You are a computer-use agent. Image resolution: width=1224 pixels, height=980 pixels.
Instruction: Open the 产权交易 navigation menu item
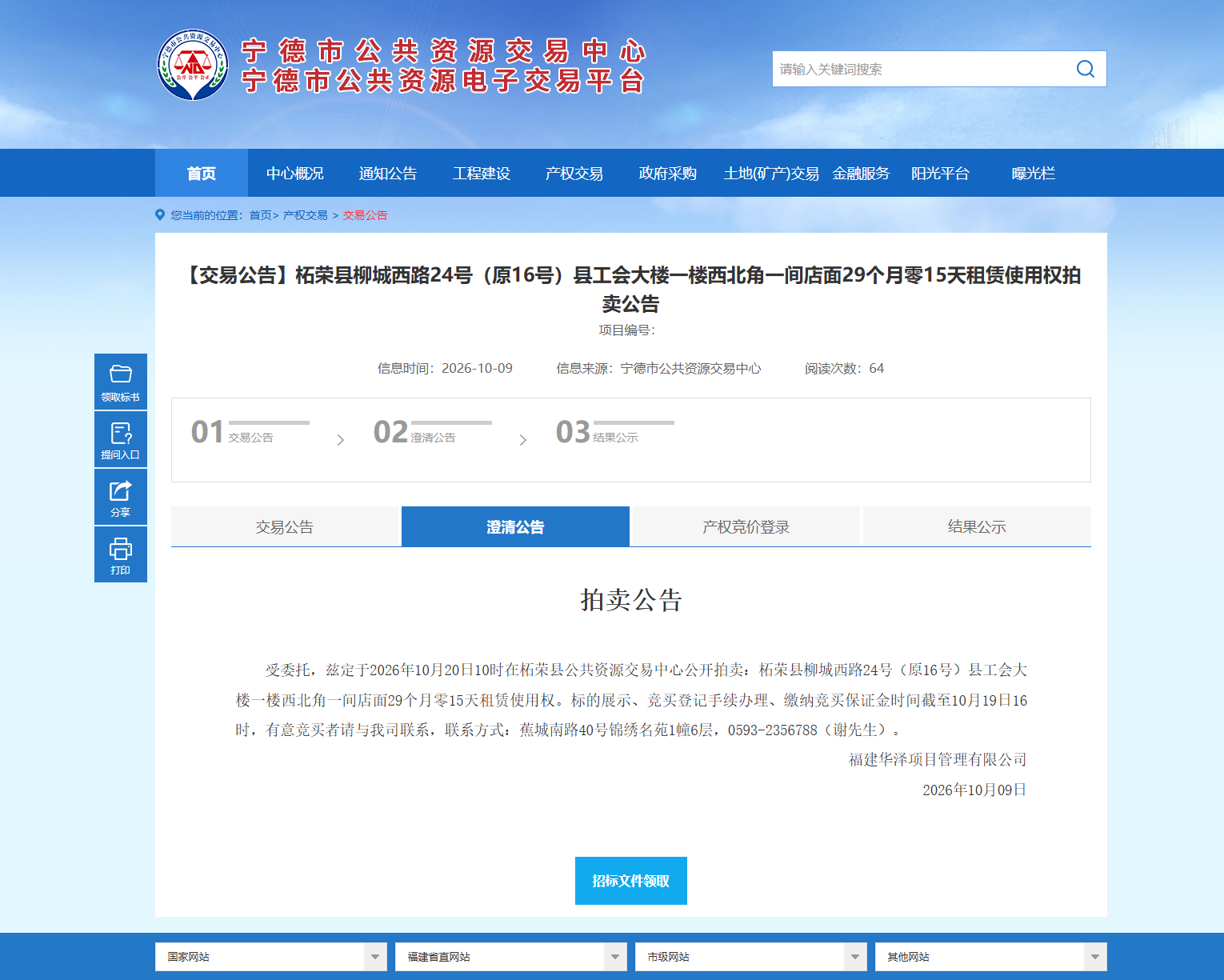click(x=574, y=173)
